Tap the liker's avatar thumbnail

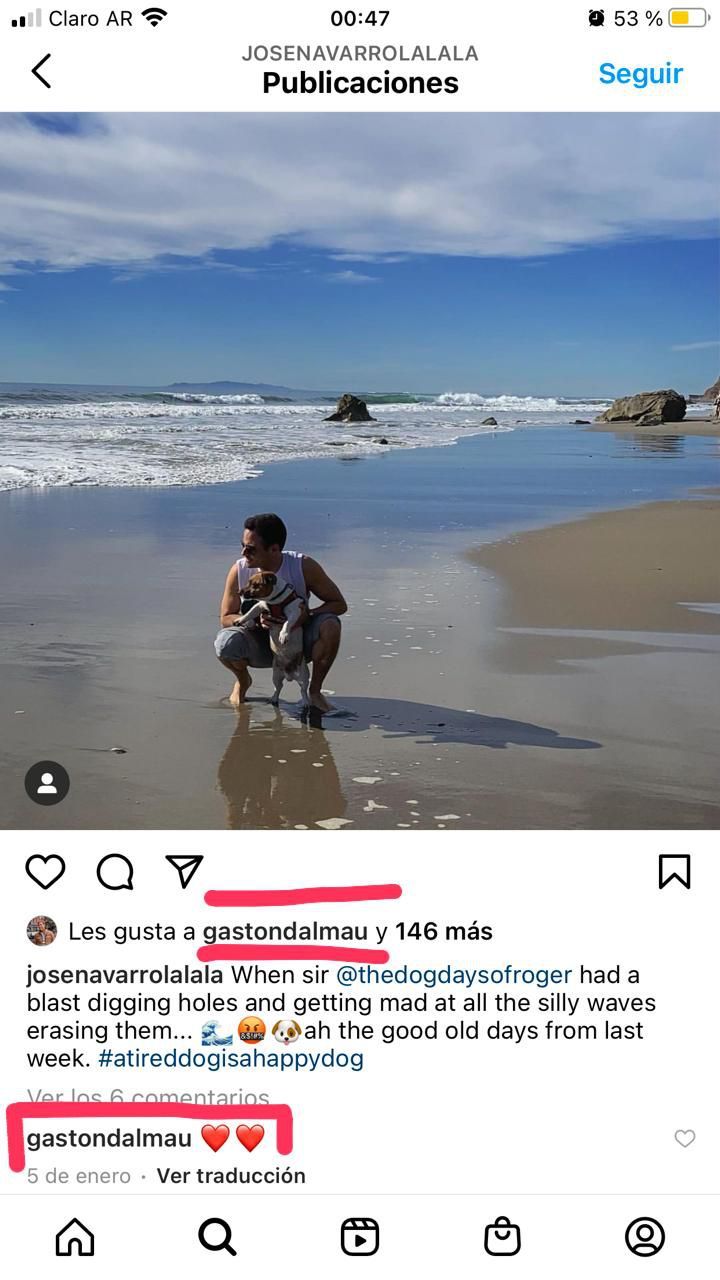click(x=41, y=931)
